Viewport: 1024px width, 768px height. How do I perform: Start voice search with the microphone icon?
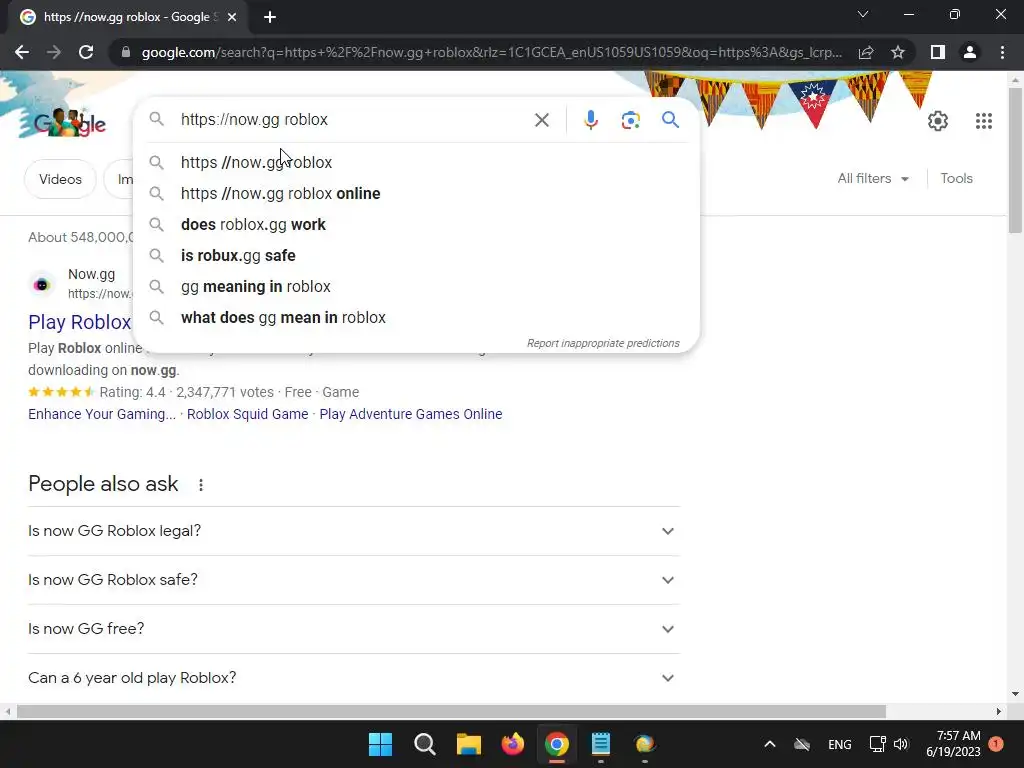(590, 120)
